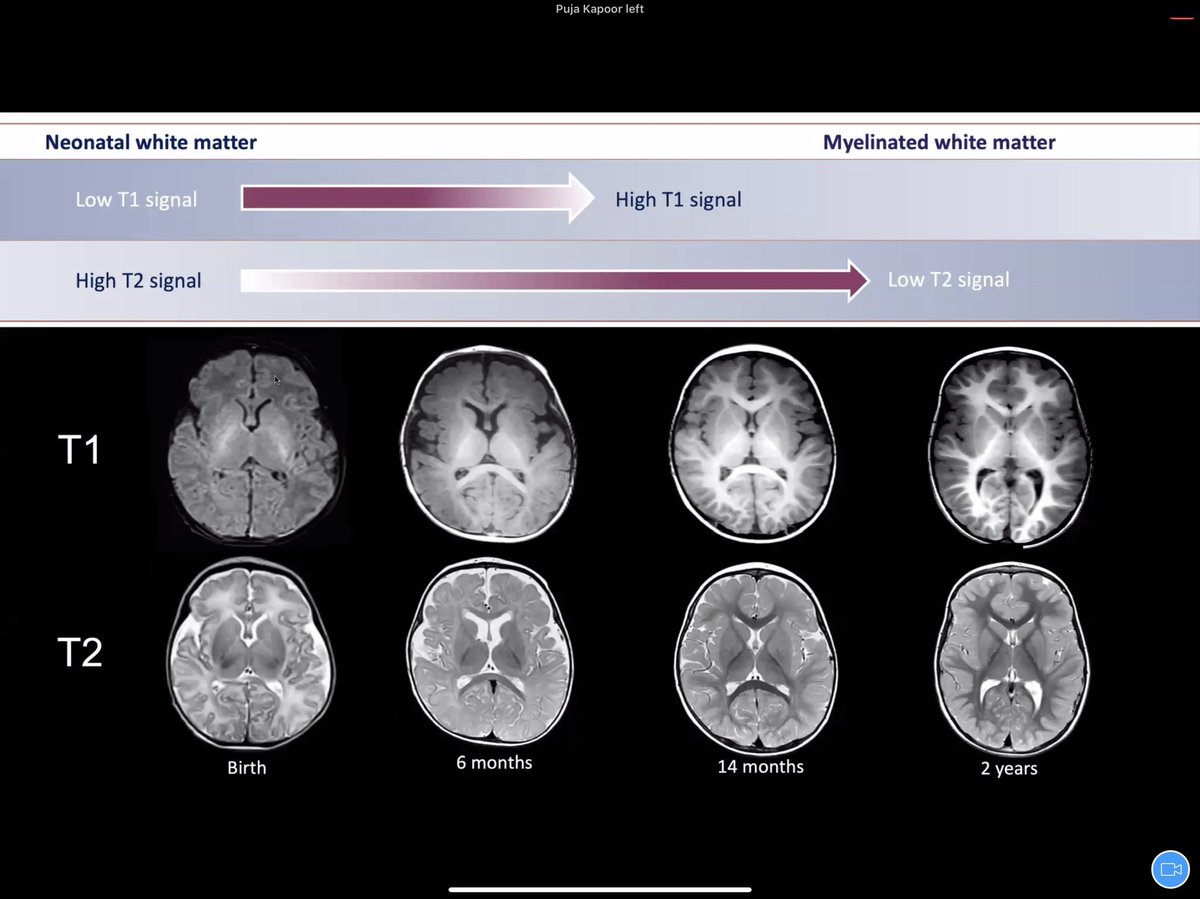
Task: Open the T1 brain scan at 6 months
Action: click(488, 444)
